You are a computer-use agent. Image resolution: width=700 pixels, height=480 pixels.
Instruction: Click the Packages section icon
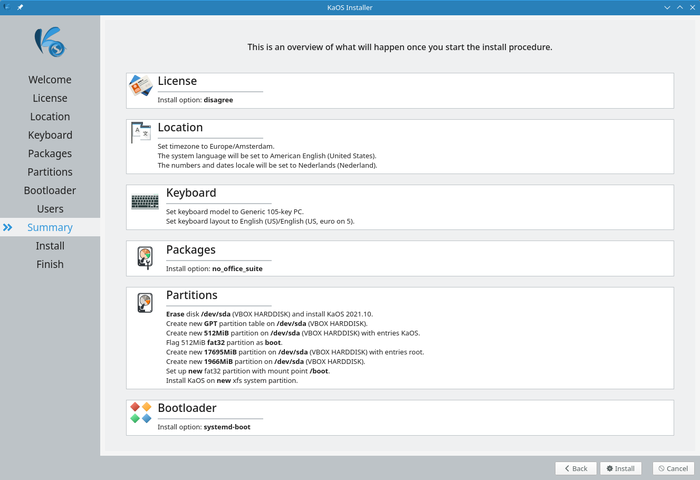pyautogui.click(x=145, y=258)
